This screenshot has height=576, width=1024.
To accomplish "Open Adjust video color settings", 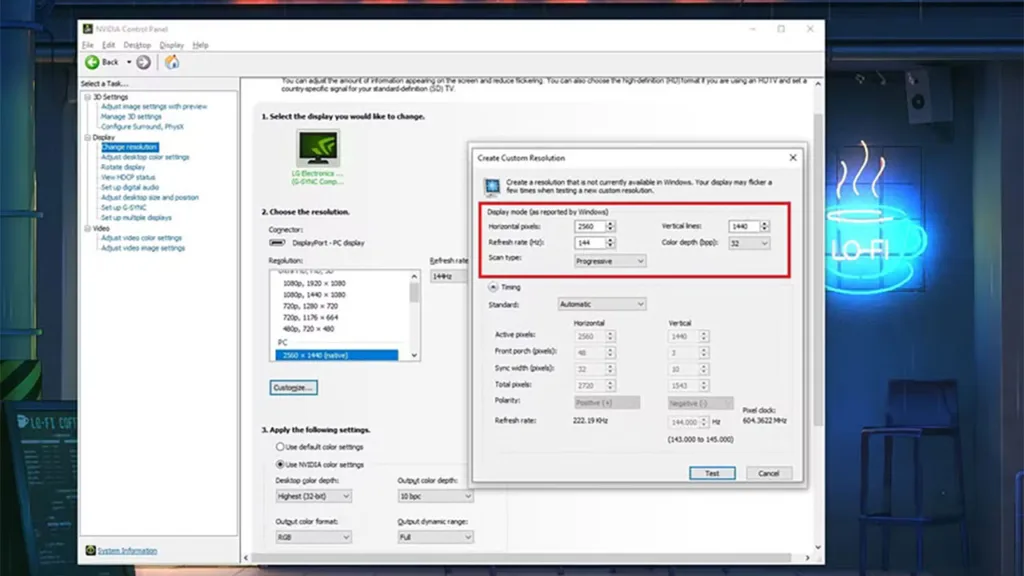I will (x=141, y=238).
